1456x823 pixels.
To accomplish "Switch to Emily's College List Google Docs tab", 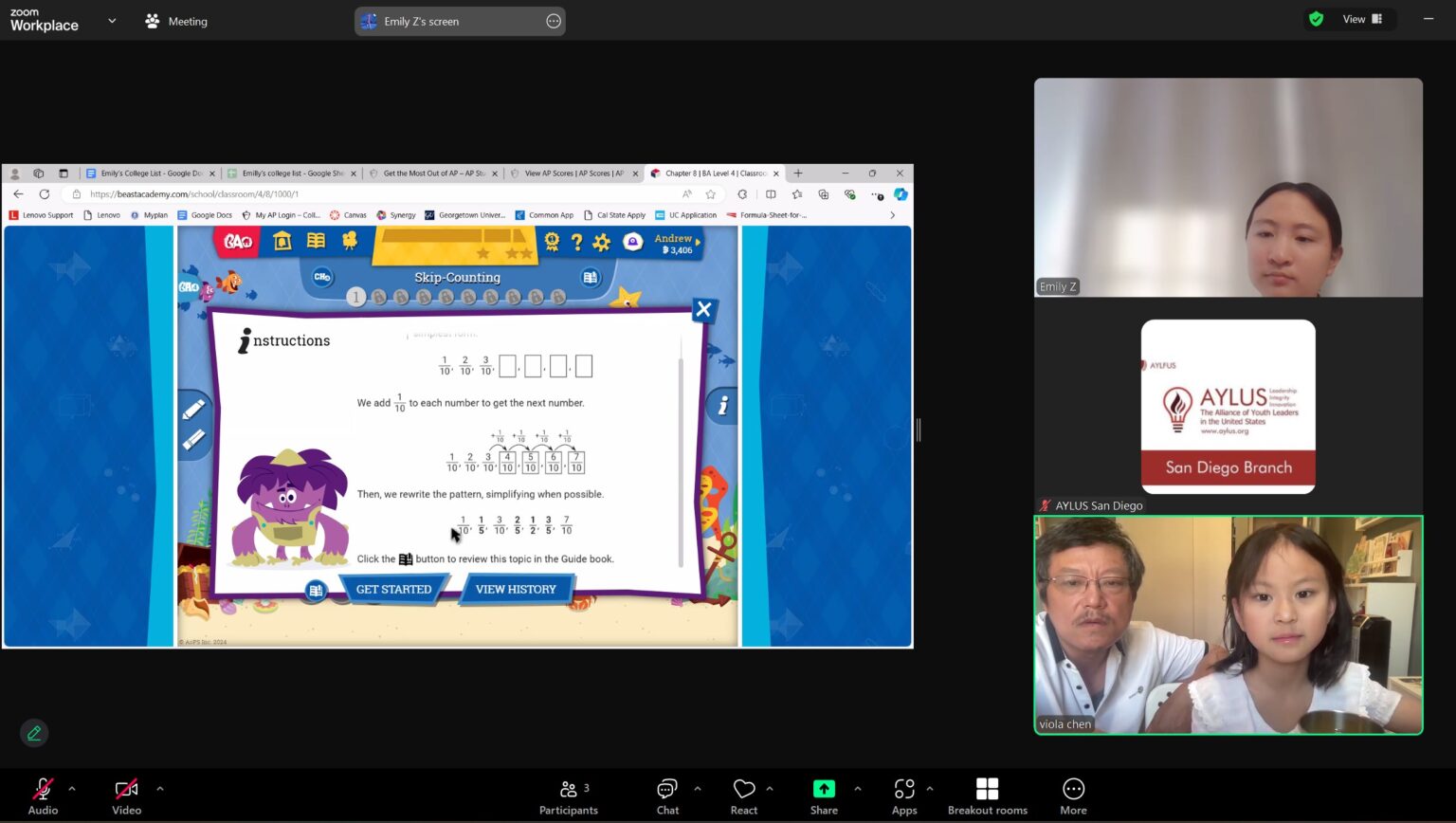I will point(151,174).
